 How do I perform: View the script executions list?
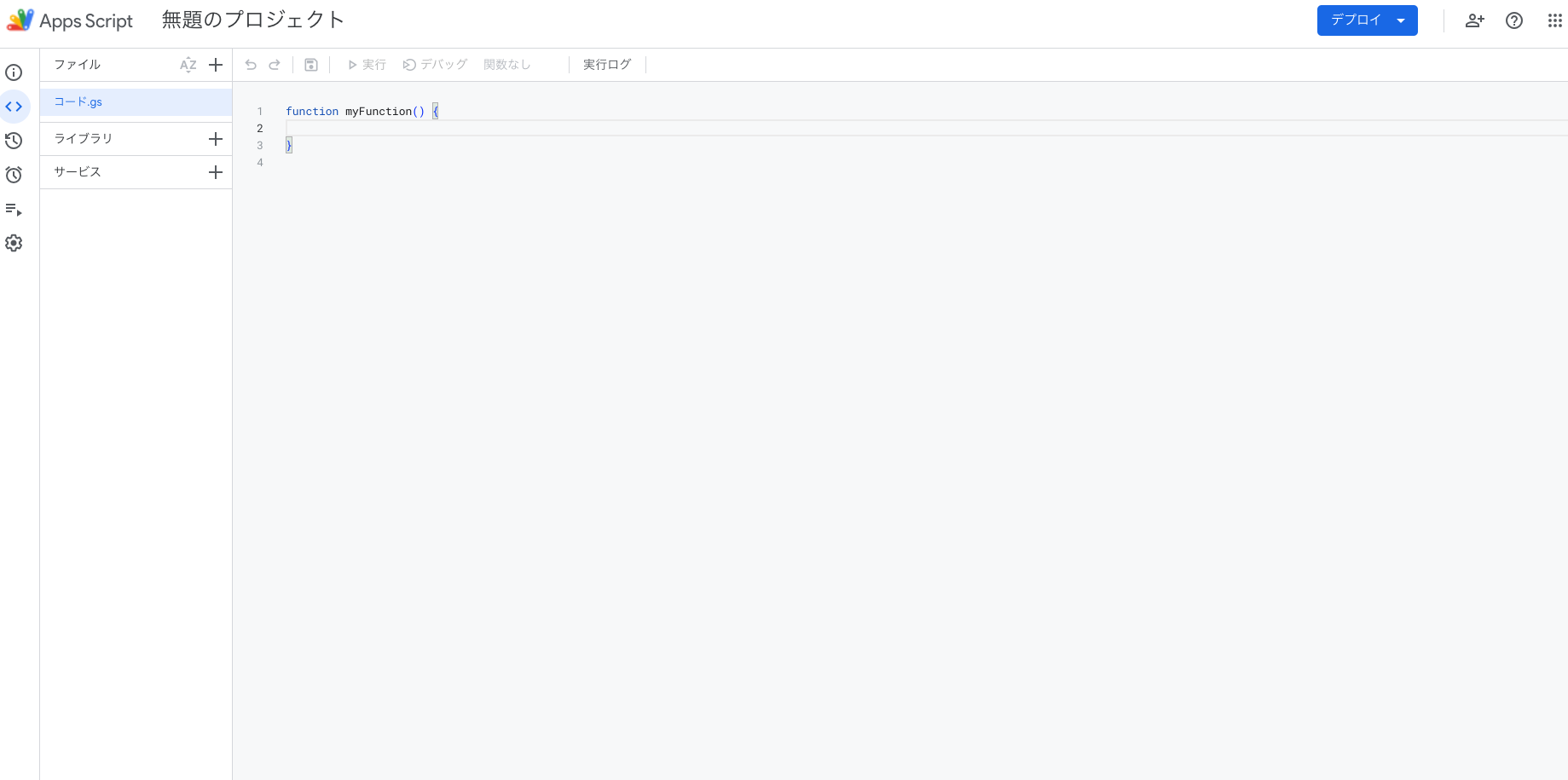[14, 209]
